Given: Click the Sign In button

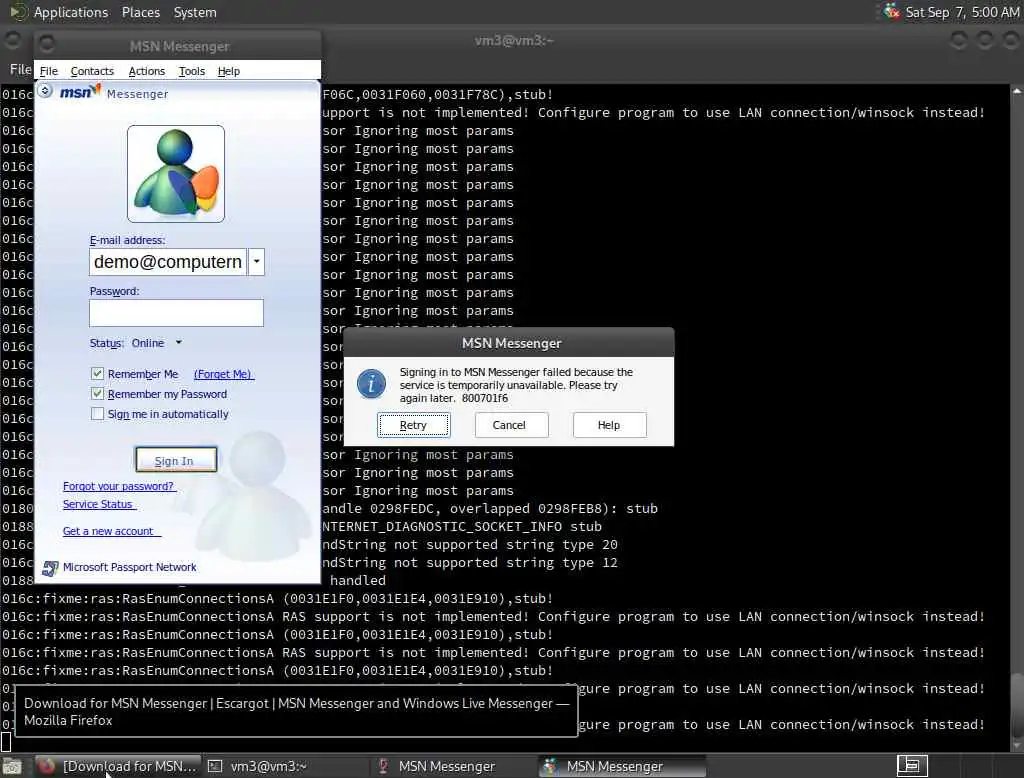Looking at the screenshot, I should [176, 460].
